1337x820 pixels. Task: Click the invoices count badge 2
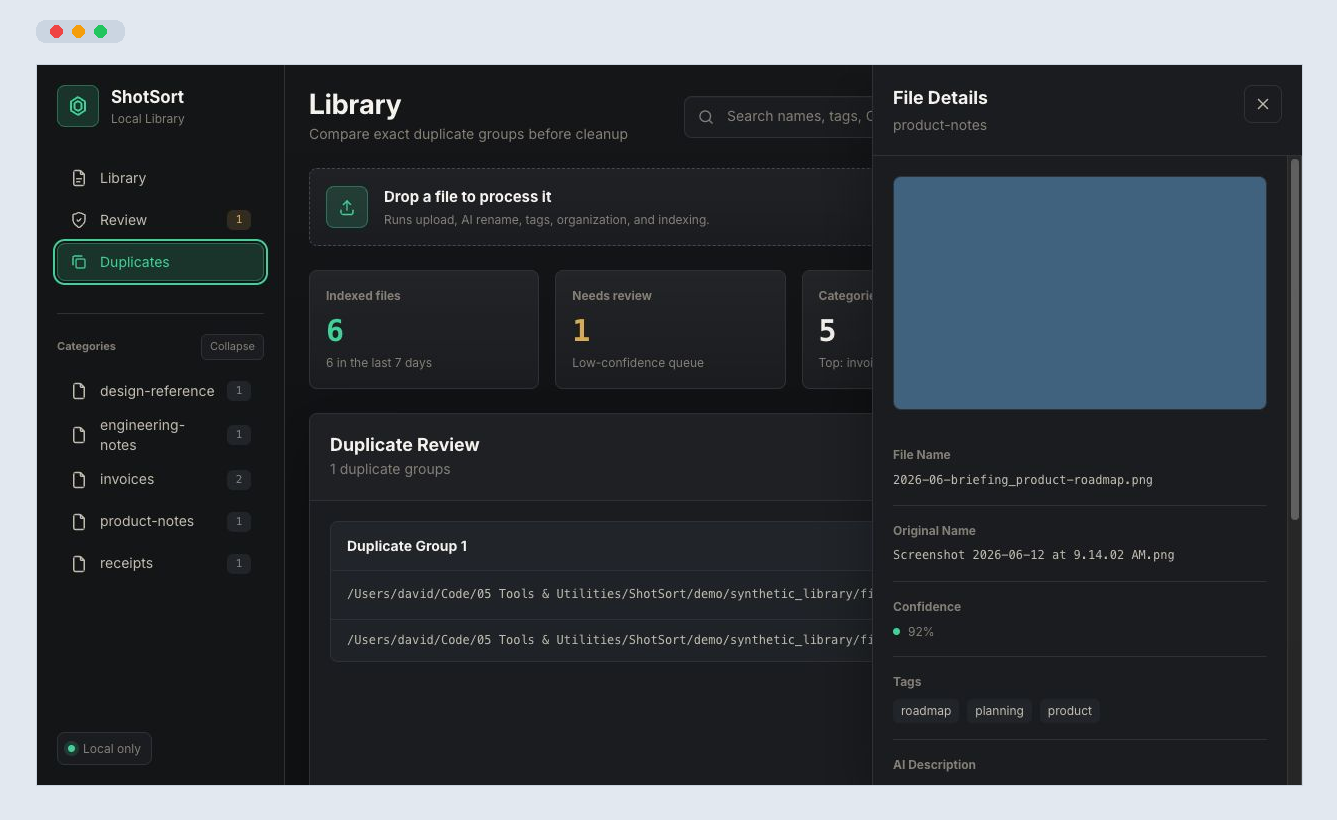238,480
